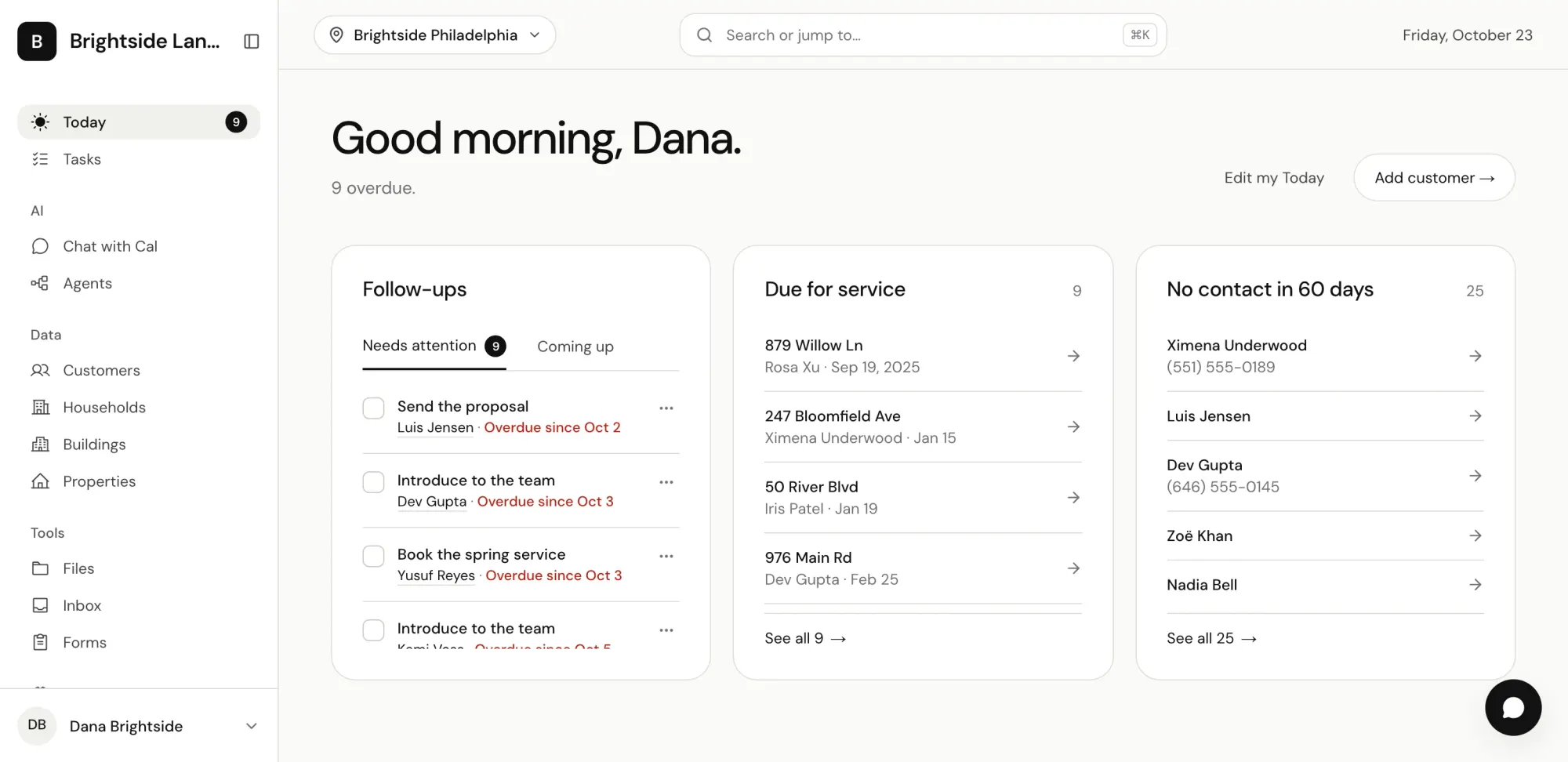This screenshot has height=762, width=1568.
Task: Select Needs attention tab
Action: point(434,347)
